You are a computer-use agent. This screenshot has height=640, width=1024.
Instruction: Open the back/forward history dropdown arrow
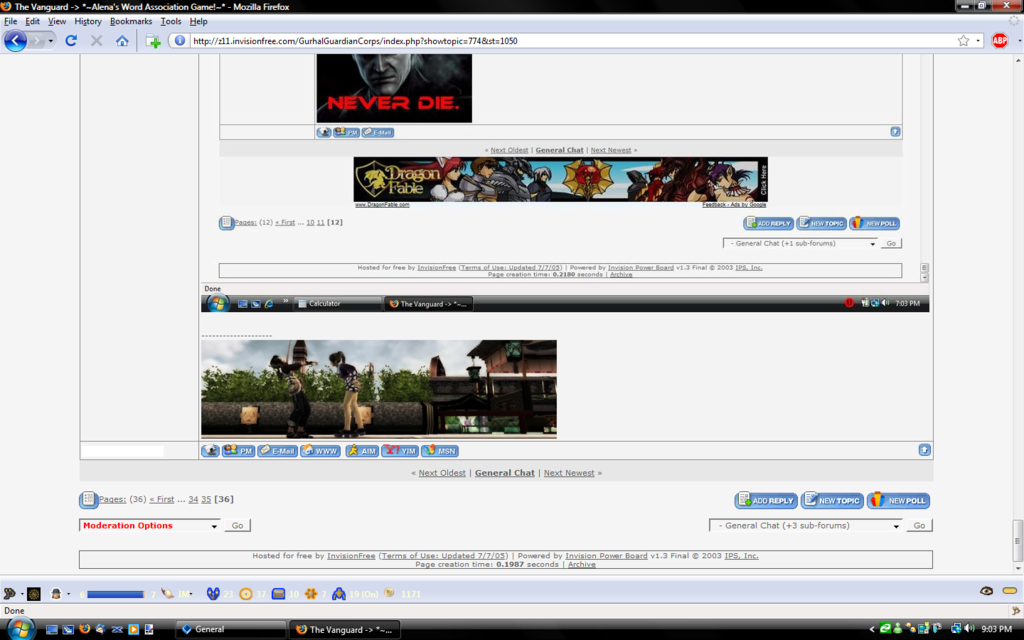point(50,41)
